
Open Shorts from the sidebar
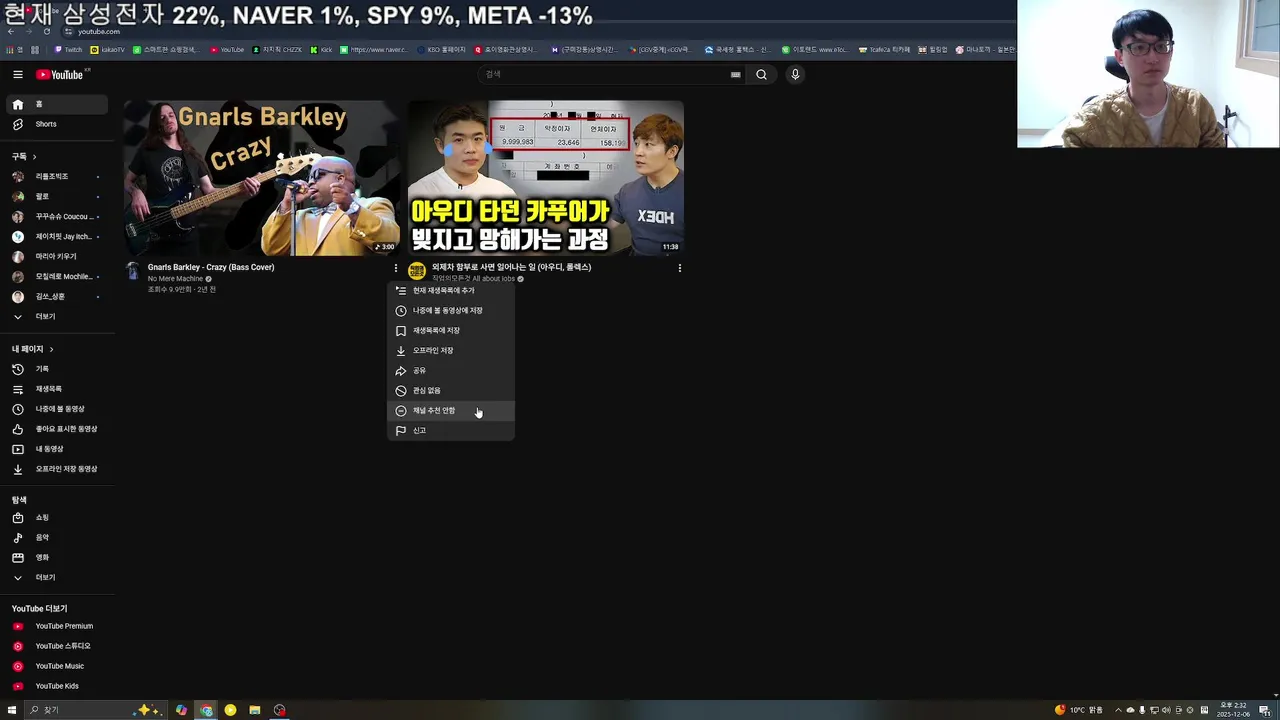coord(56,124)
